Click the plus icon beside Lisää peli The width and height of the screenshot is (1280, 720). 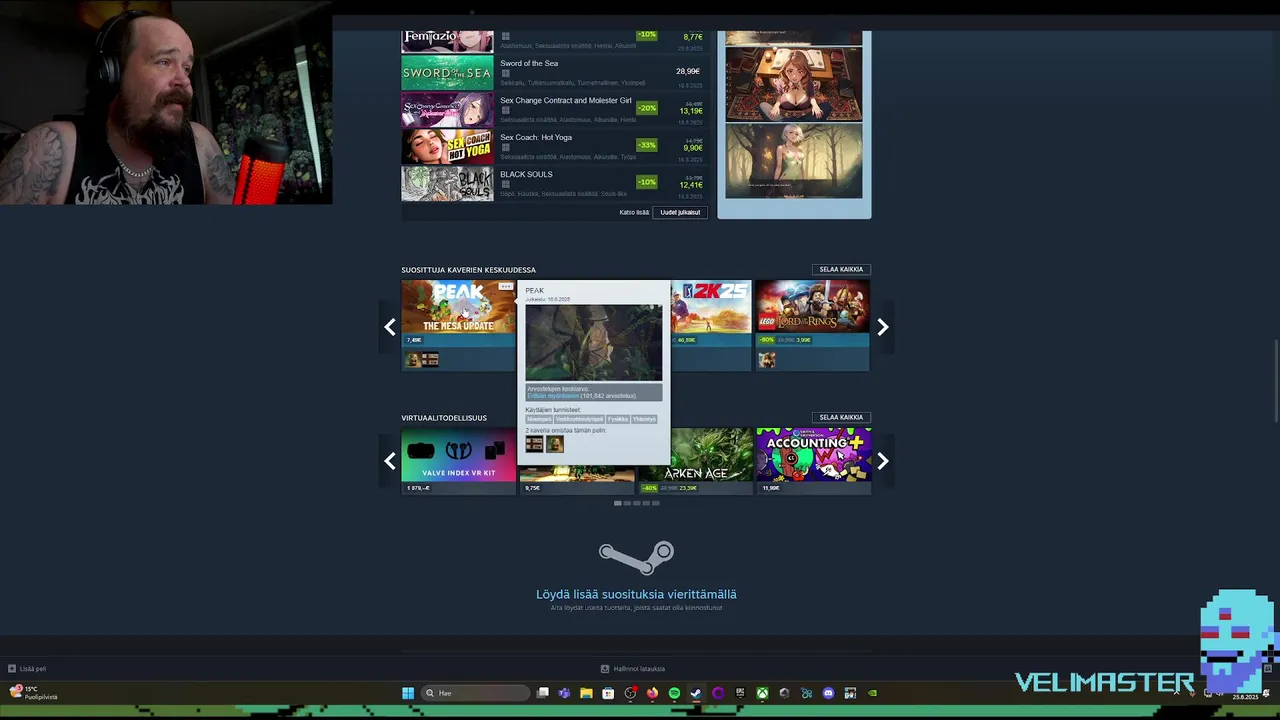click(x=12, y=669)
